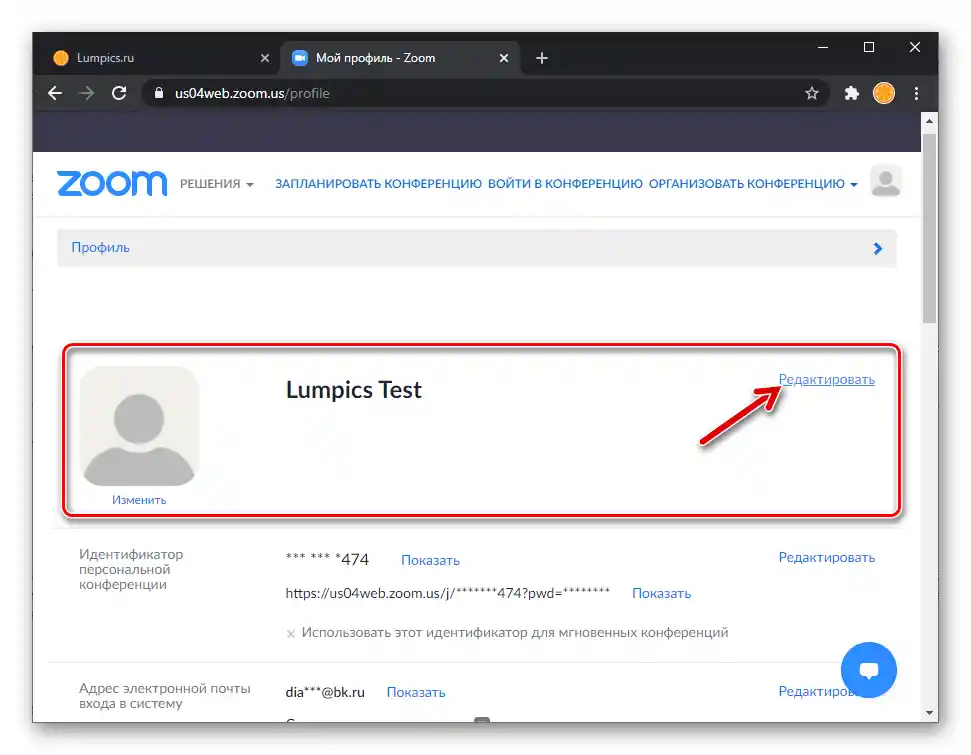Expand ОРГАНИЗОВАТЬ КОНФЕРЕНЦИЮ dropdown
Screen dimensions: 971x755
(753, 184)
